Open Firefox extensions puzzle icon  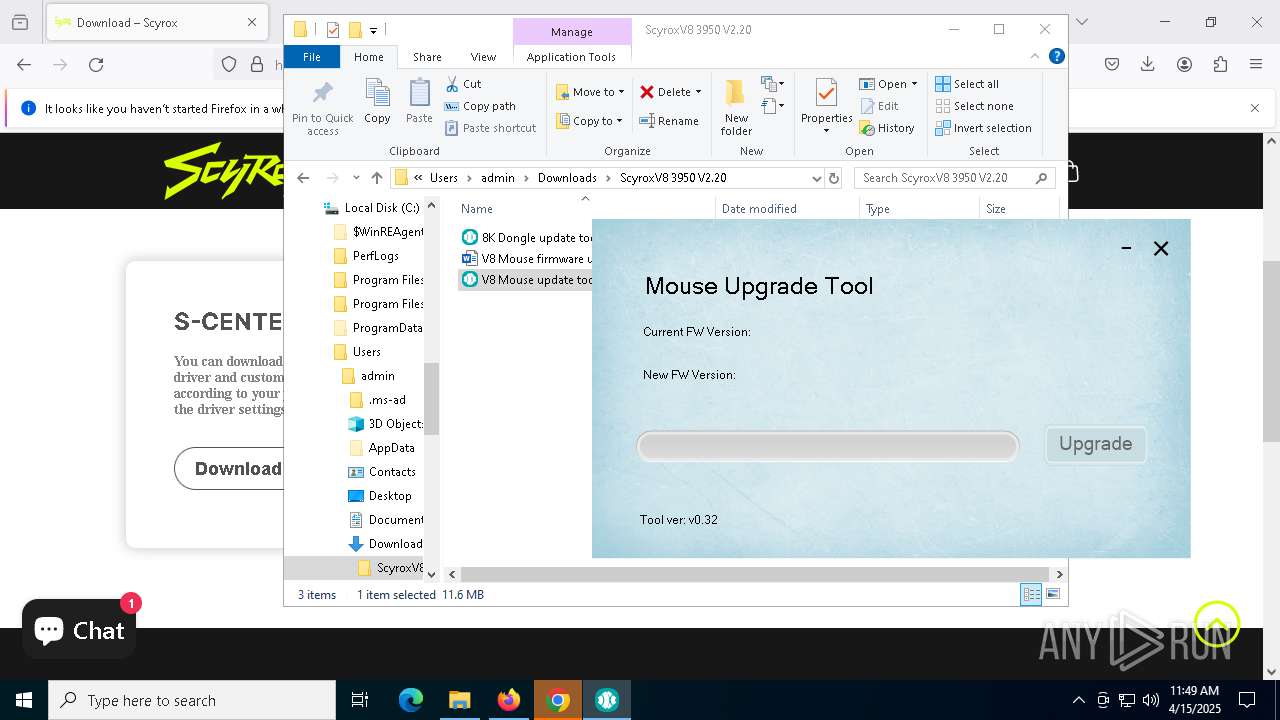click(x=1220, y=65)
